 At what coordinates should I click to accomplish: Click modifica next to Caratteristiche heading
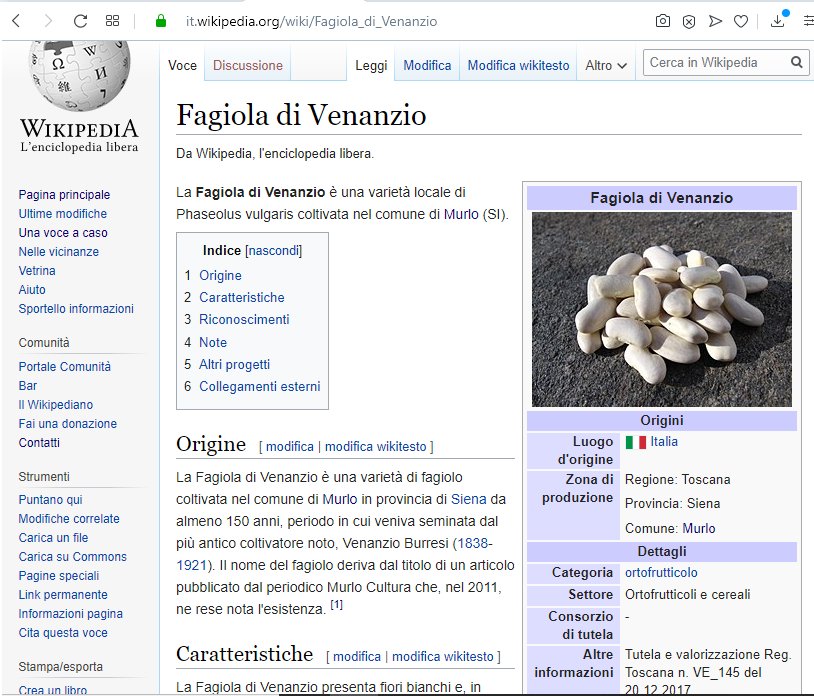tap(357, 657)
